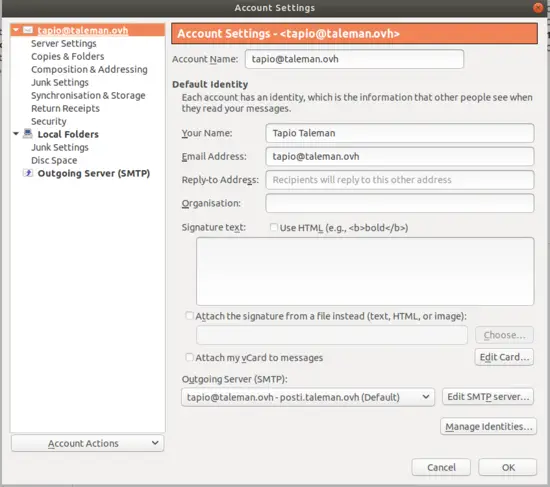Click the Outgoing Server SMTP icon
Image resolution: width=550 pixels, height=487 pixels.
(x=28, y=173)
